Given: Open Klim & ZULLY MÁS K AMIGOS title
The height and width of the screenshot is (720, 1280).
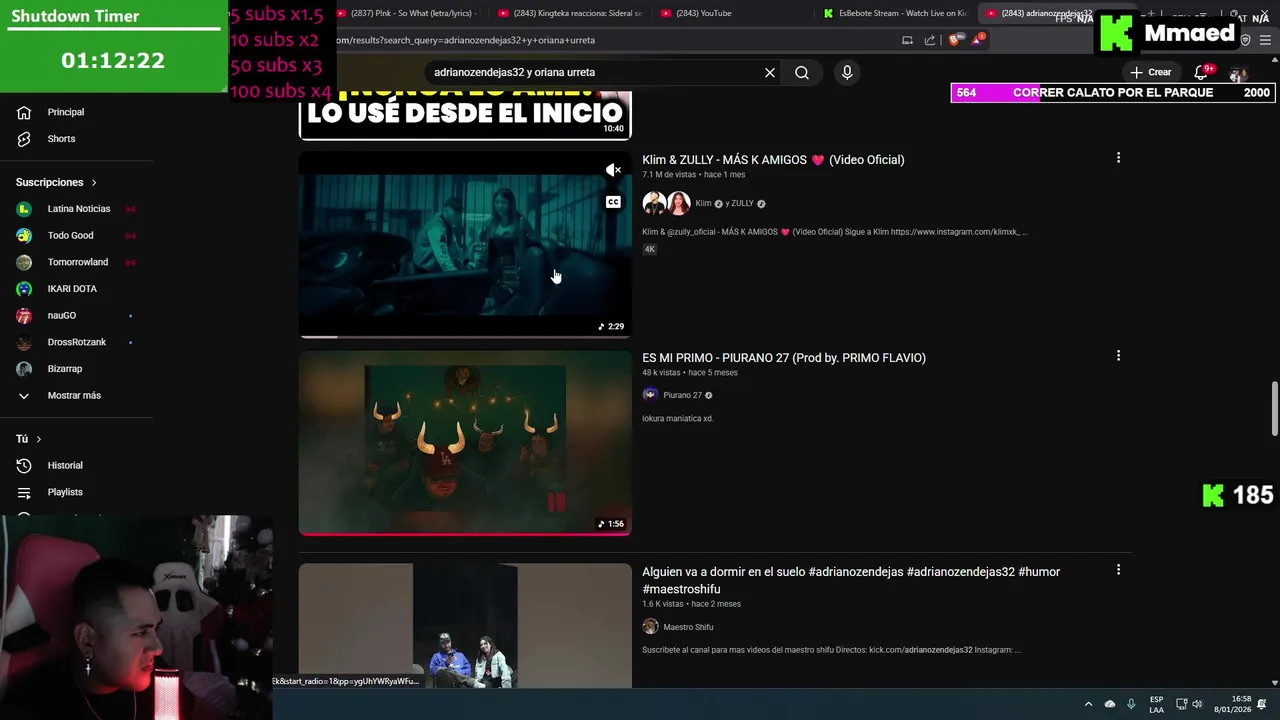Looking at the screenshot, I should 773,160.
